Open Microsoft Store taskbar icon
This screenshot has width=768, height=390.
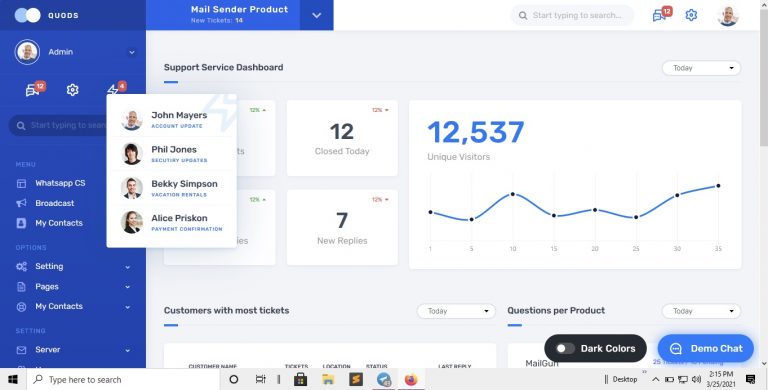click(x=300, y=379)
